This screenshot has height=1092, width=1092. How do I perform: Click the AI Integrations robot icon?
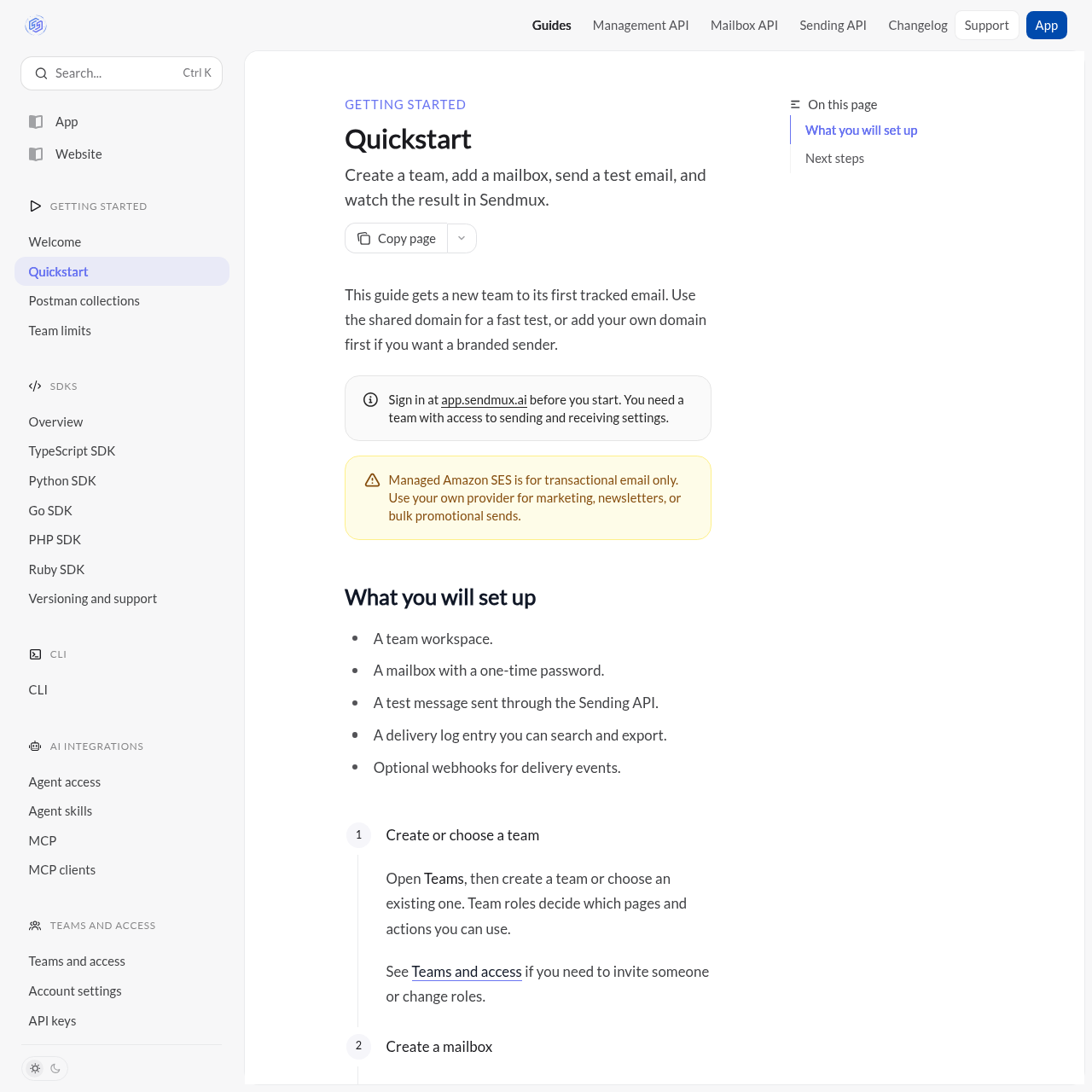(x=35, y=746)
